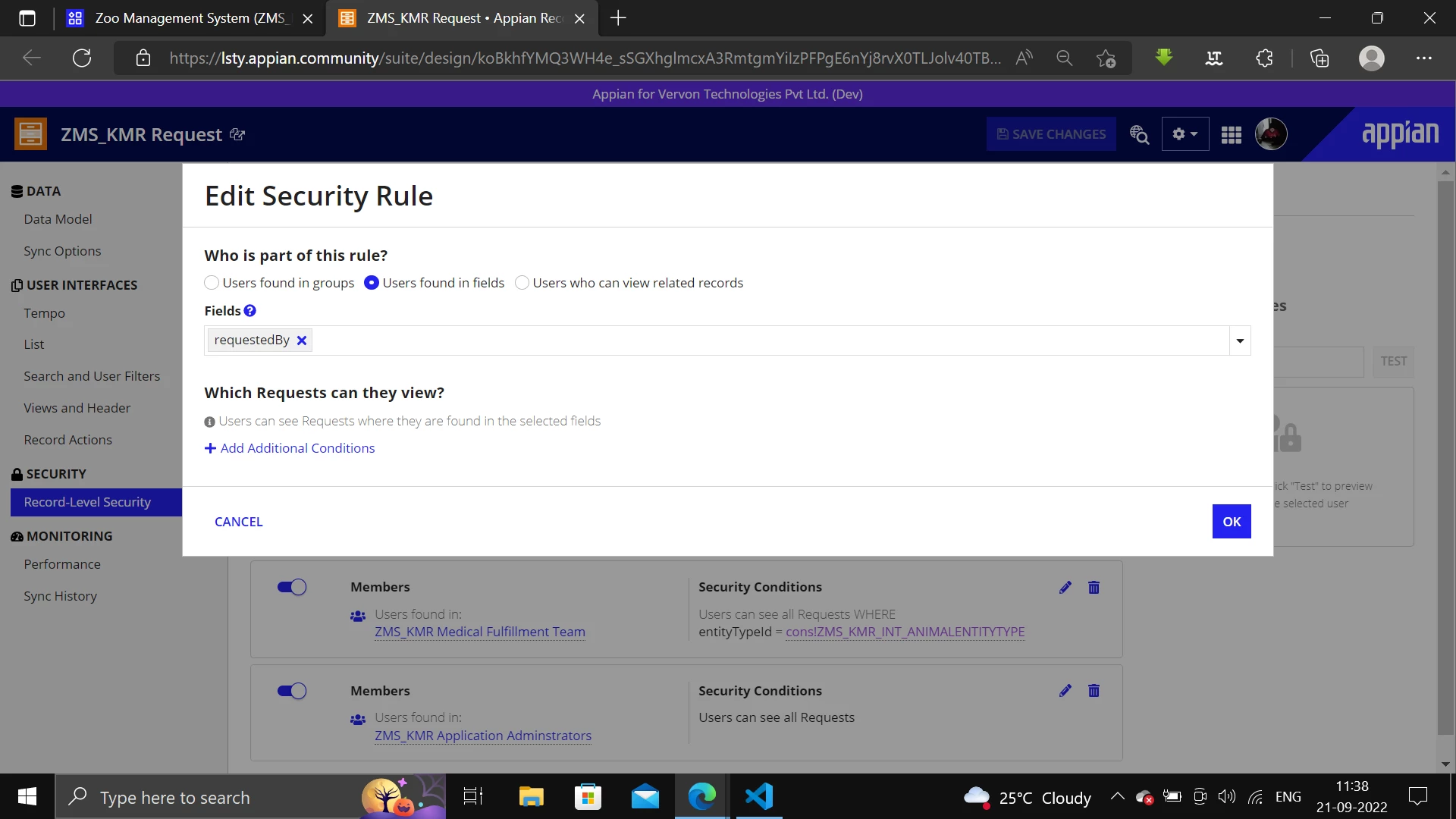Toggle the Application Adminstrators rule switch
Image resolution: width=1456 pixels, height=819 pixels.
tap(292, 691)
